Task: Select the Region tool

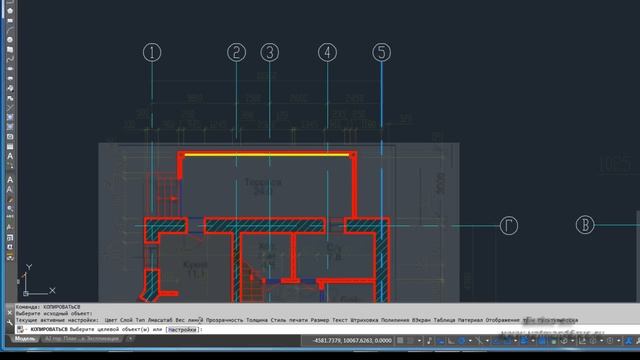Action: coord(10,137)
